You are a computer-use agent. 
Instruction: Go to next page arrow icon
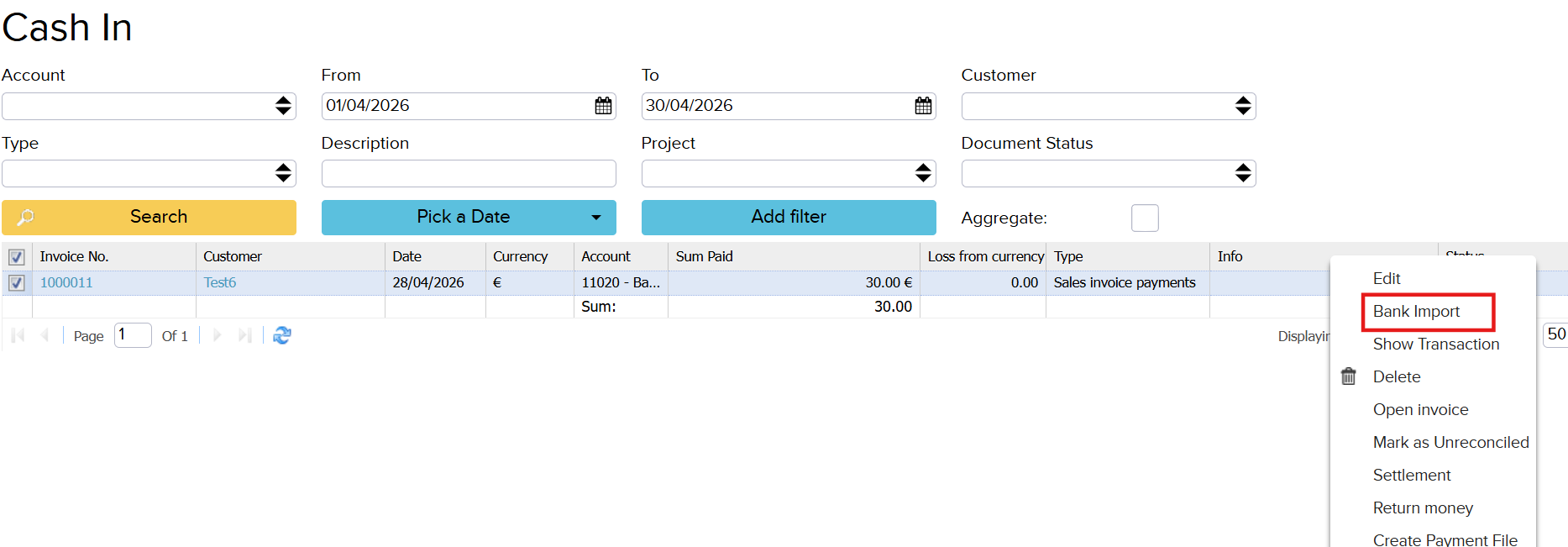[217, 335]
